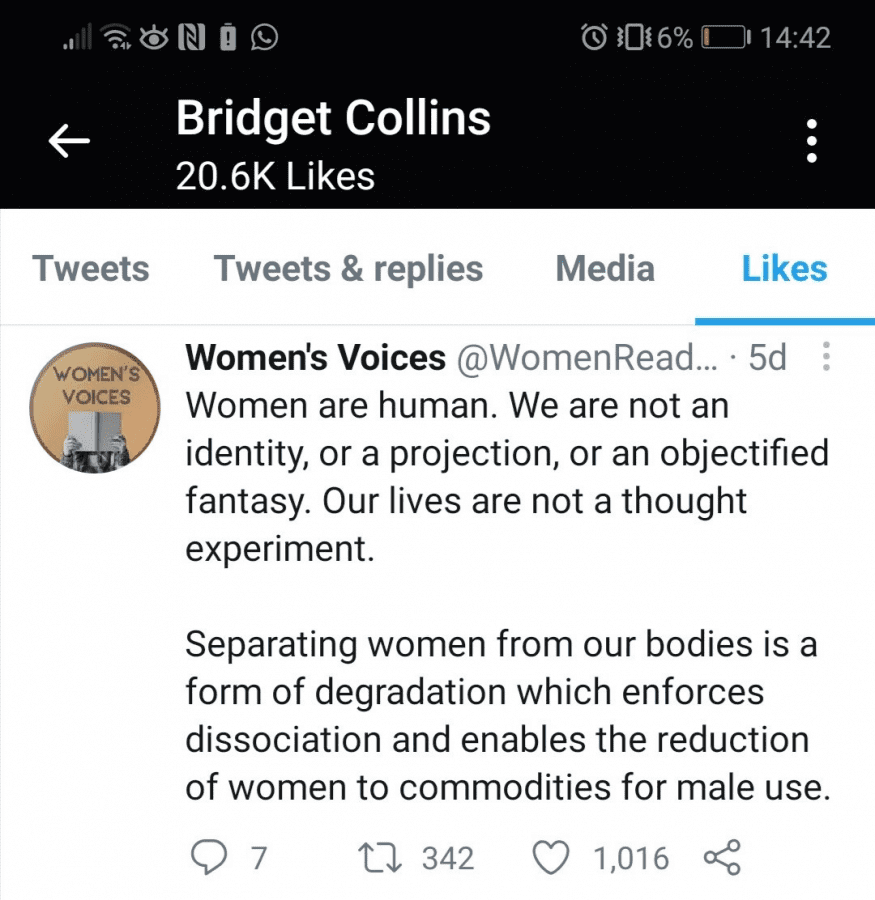Click the Bridget Collins header title

click(x=333, y=118)
